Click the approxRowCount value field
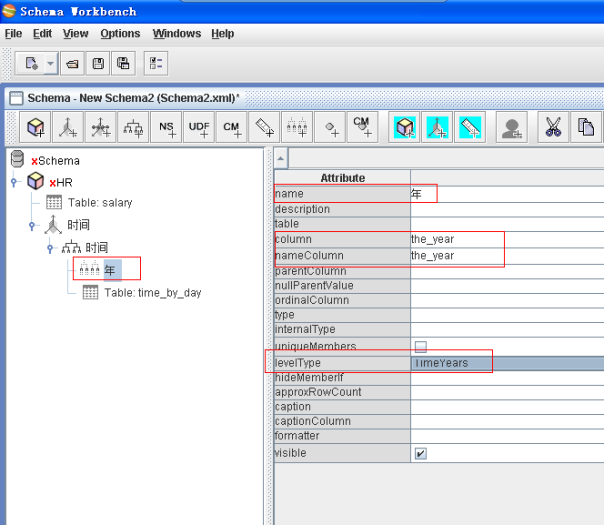This screenshot has height=525, width=604. (507, 392)
